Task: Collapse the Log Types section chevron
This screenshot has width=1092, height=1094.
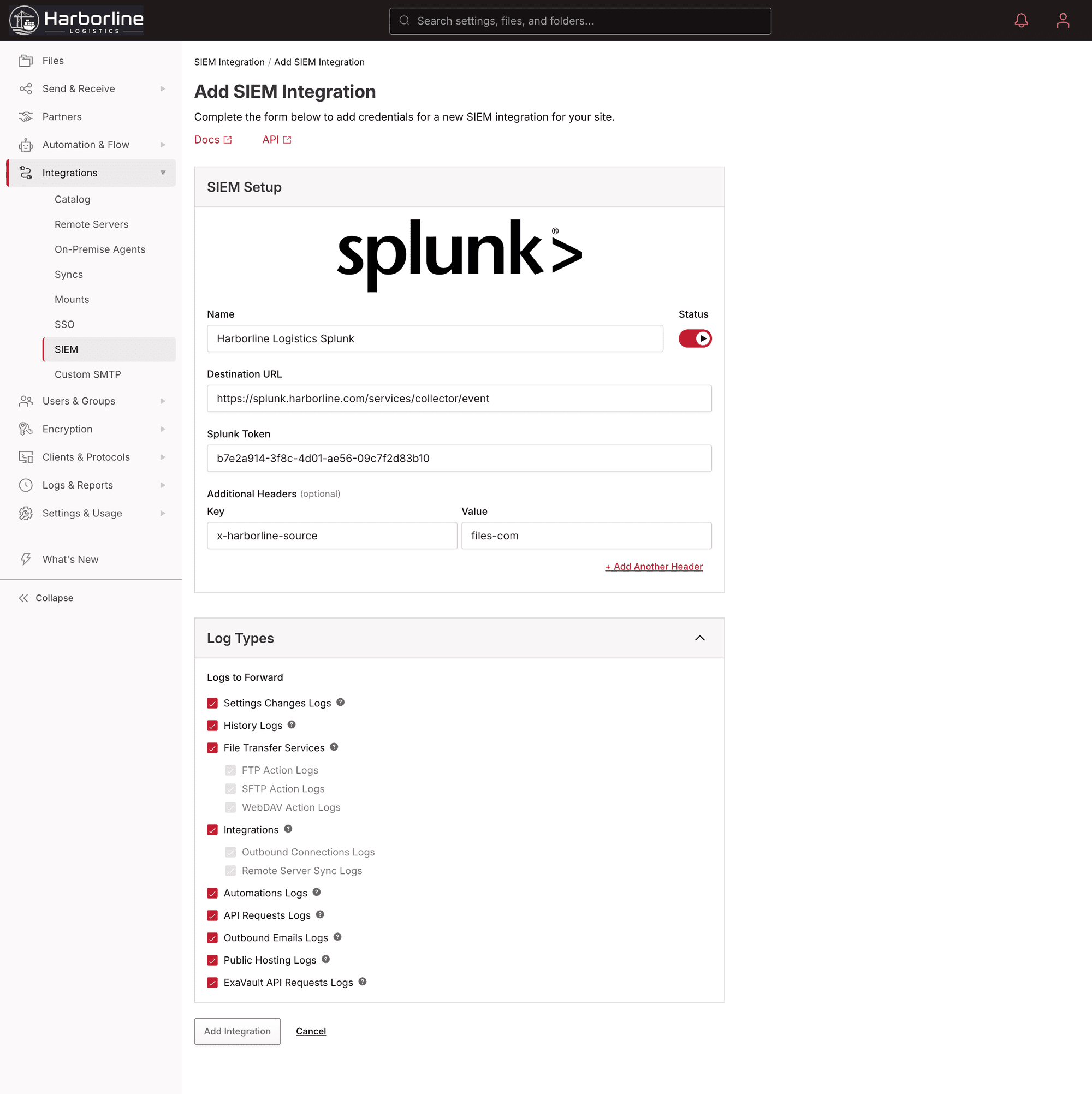Action: [x=699, y=638]
